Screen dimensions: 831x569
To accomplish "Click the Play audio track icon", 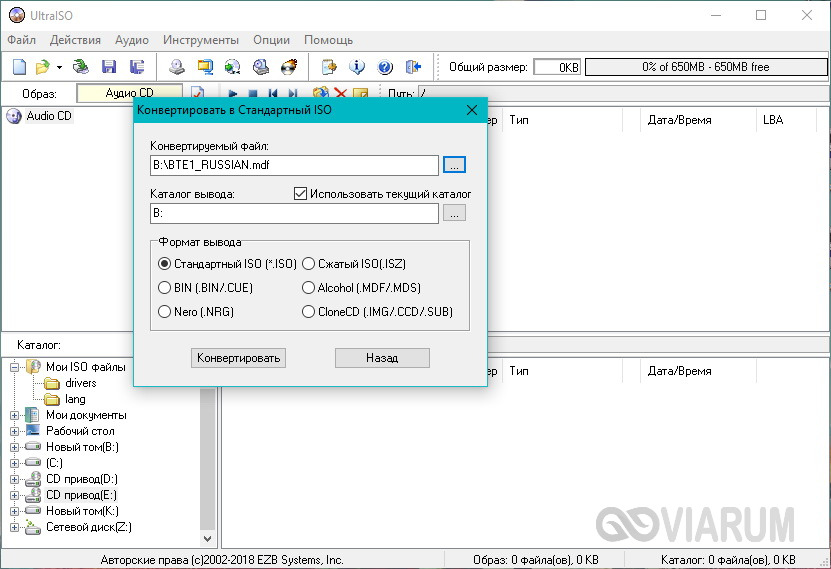I will pyautogui.click(x=233, y=94).
